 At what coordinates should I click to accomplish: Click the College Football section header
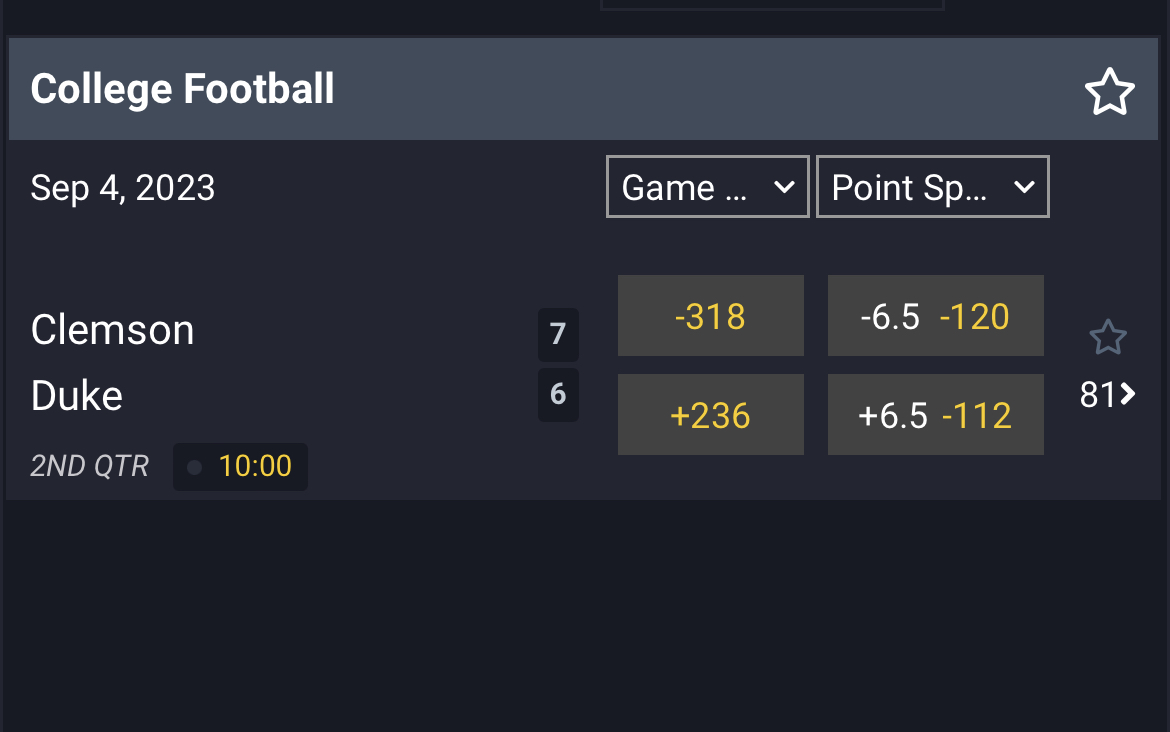pos(183,89)
